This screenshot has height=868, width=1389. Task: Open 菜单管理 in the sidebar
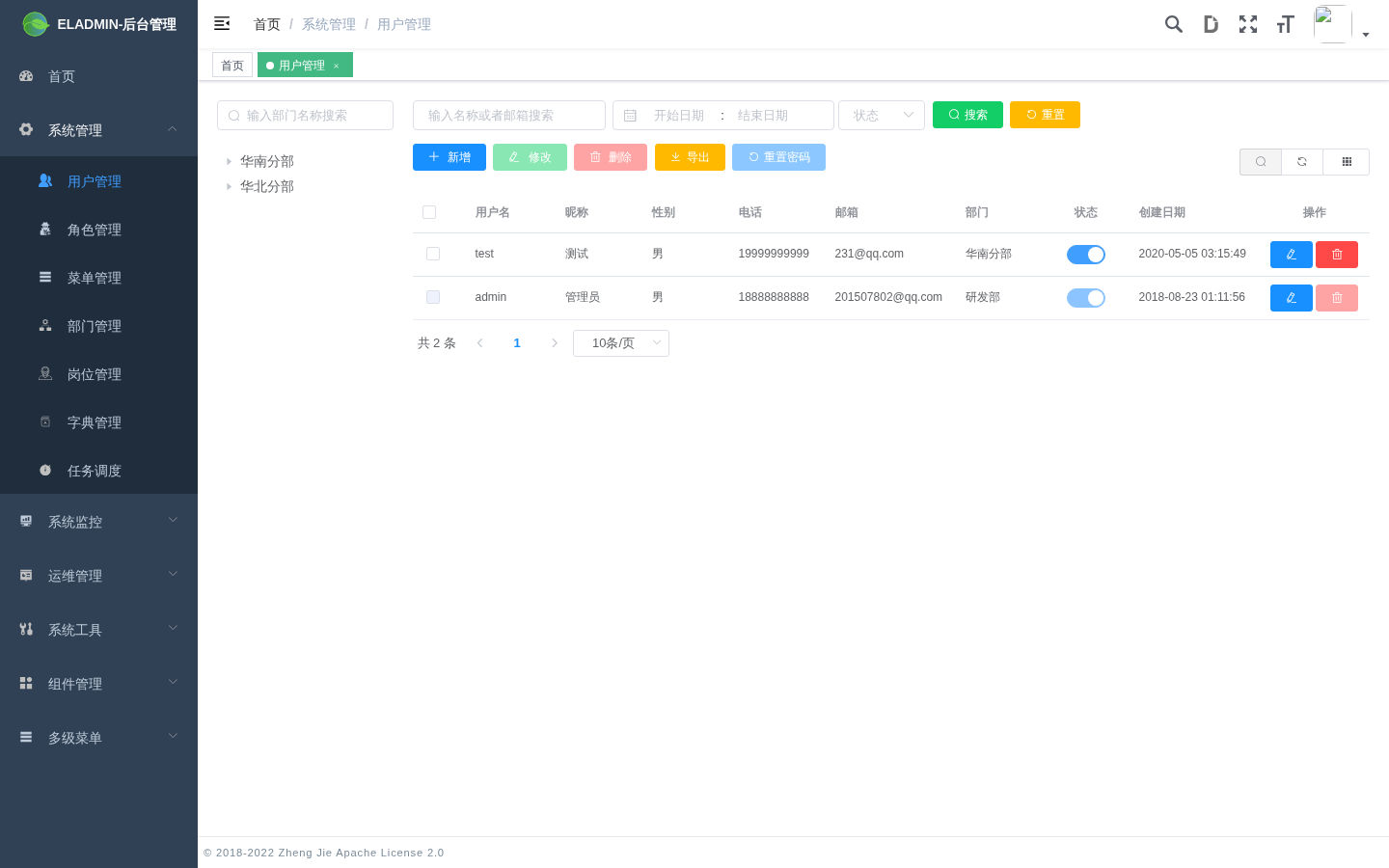click(98, 278)
